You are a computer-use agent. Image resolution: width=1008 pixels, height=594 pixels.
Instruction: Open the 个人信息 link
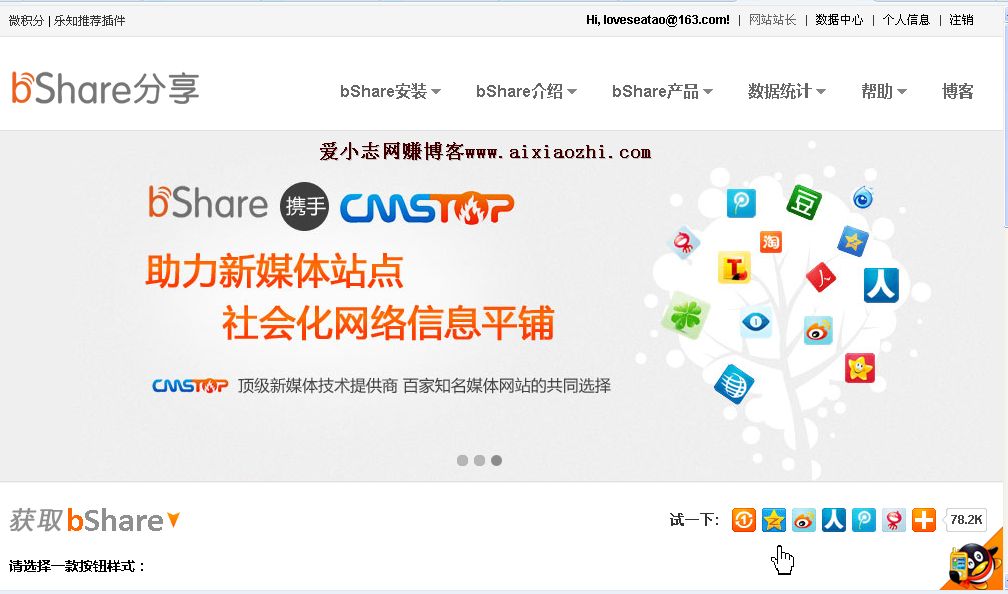click(906, 20)
